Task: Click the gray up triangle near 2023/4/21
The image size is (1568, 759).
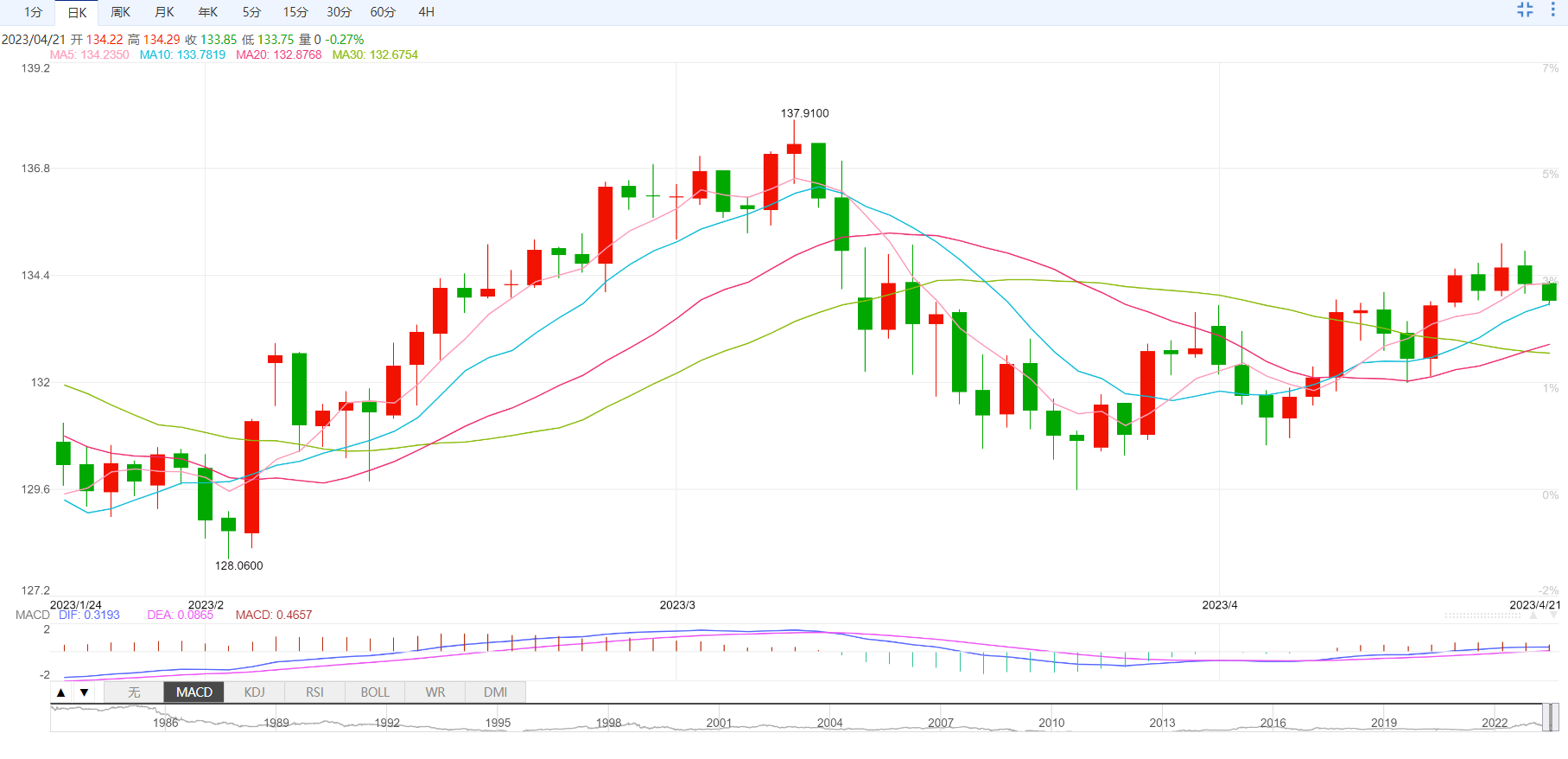Action: pyautogui.click(x=1533, y=615)
